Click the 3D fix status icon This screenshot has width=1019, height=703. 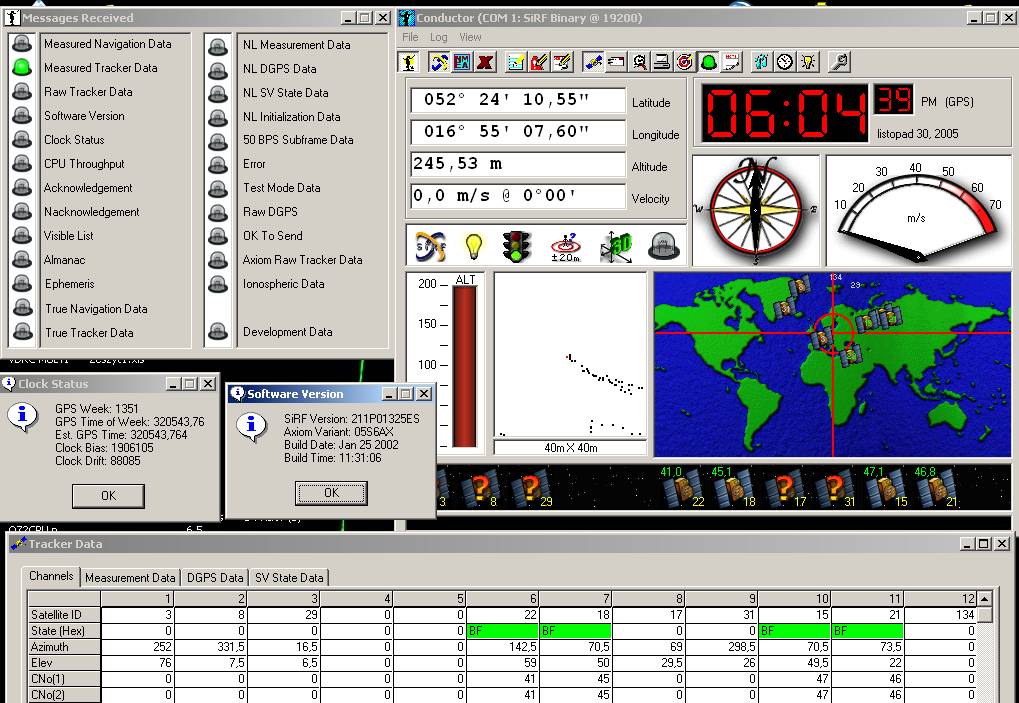[x=615, y=246]
